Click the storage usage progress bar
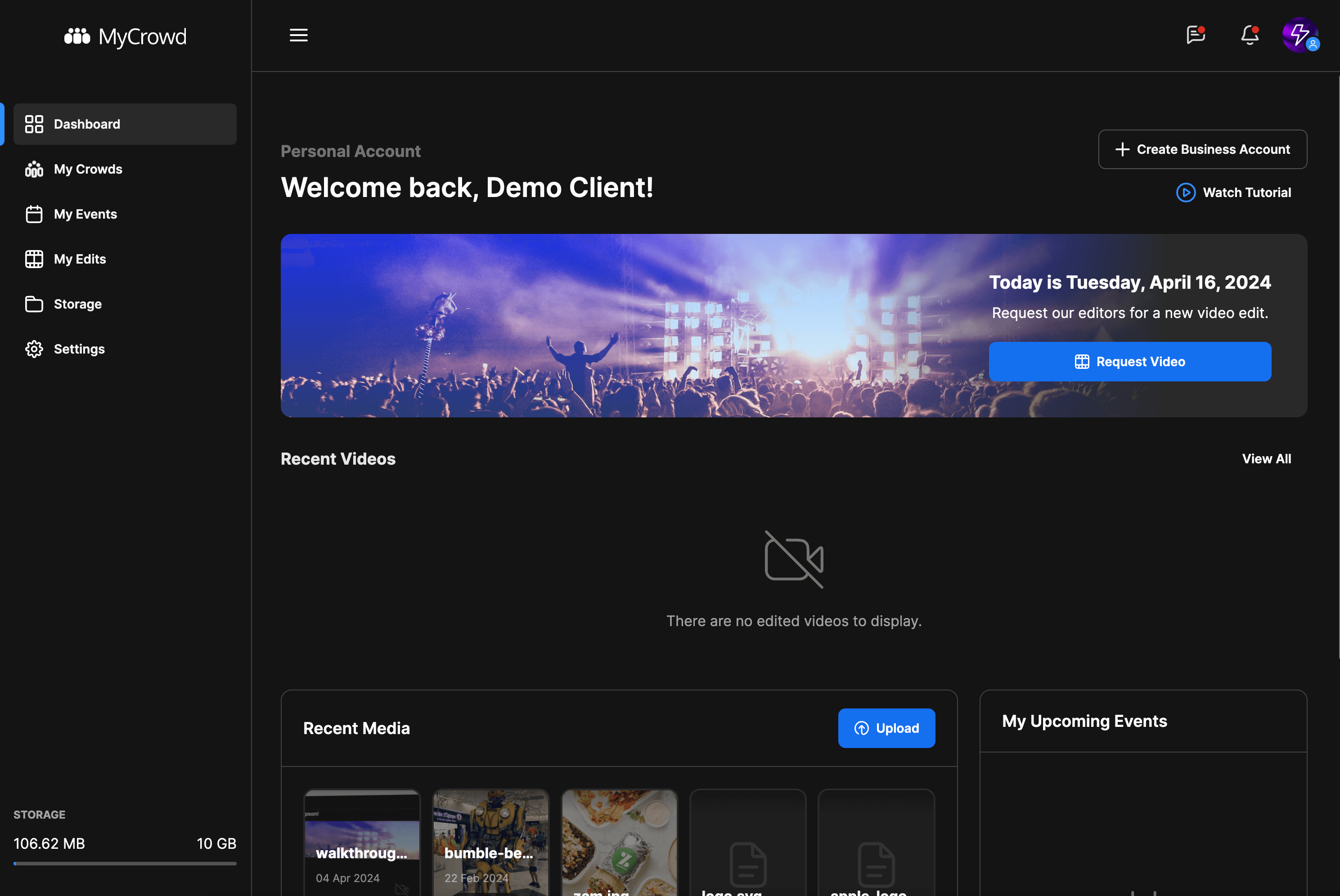The height and width of the screenshot is (896, 1340). tap(125, 864)
